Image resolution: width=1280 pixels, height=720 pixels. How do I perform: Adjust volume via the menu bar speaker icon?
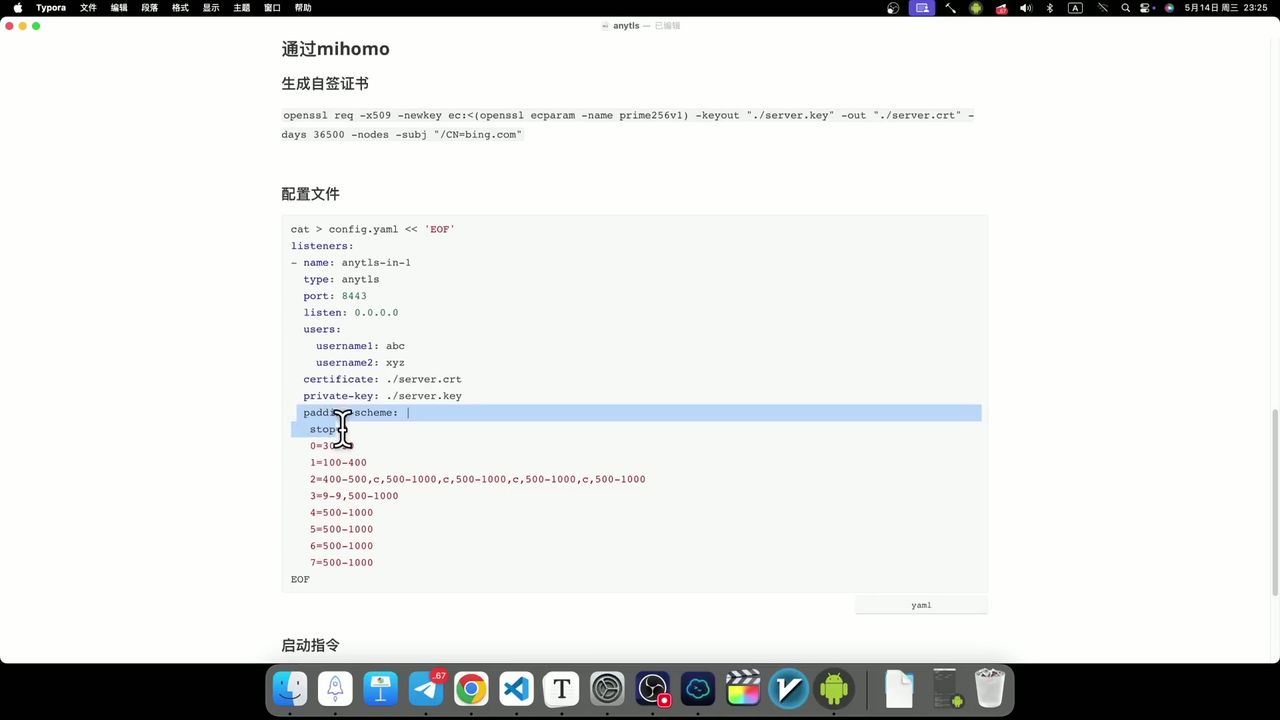coord(1026,8)
